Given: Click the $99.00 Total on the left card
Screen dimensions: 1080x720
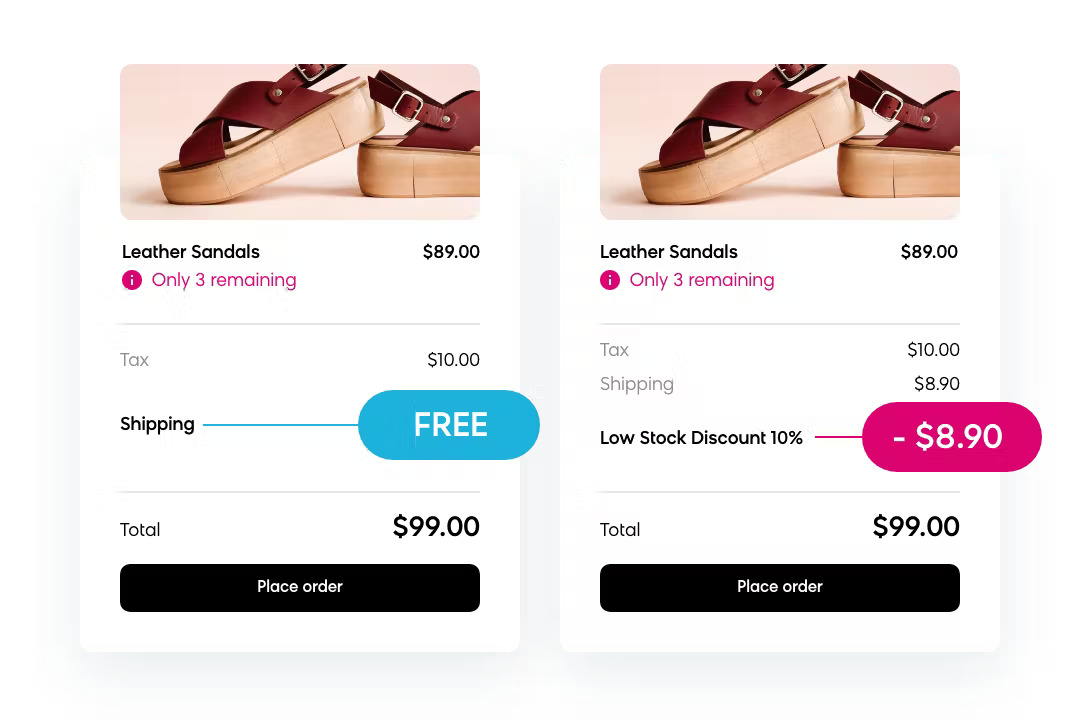Looking at the screenshot, I should pyautogui.click(x=436, y=527).
